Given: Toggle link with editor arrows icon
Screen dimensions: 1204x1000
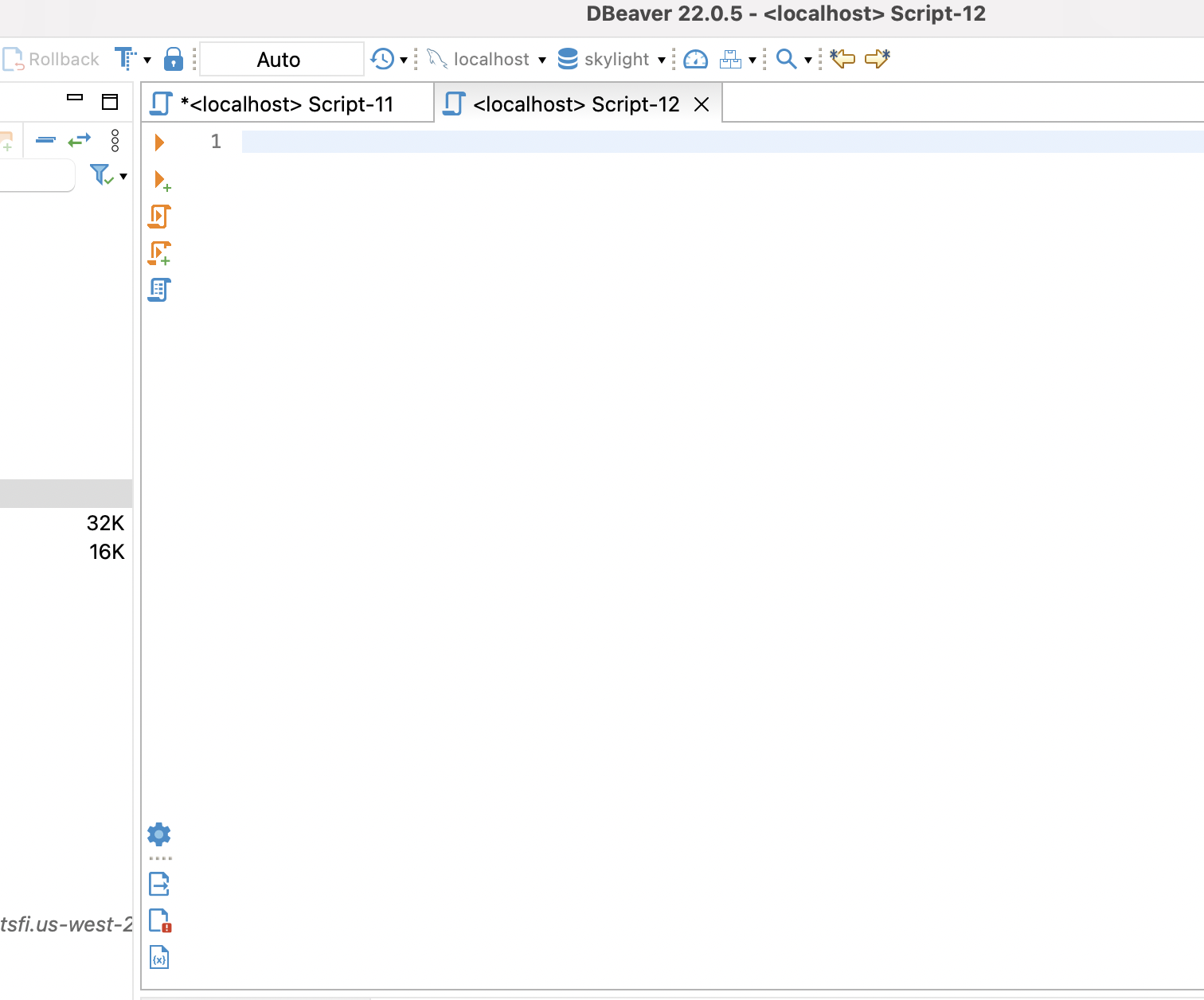Looking at the screenshot, I should [x=79, y=141].
